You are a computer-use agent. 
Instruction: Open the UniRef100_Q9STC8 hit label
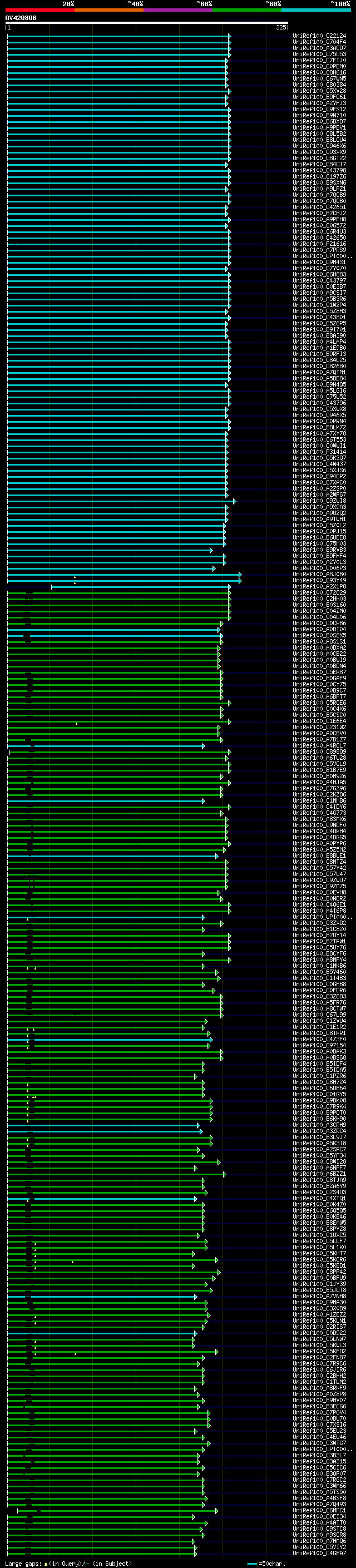tap(319, 1529)
